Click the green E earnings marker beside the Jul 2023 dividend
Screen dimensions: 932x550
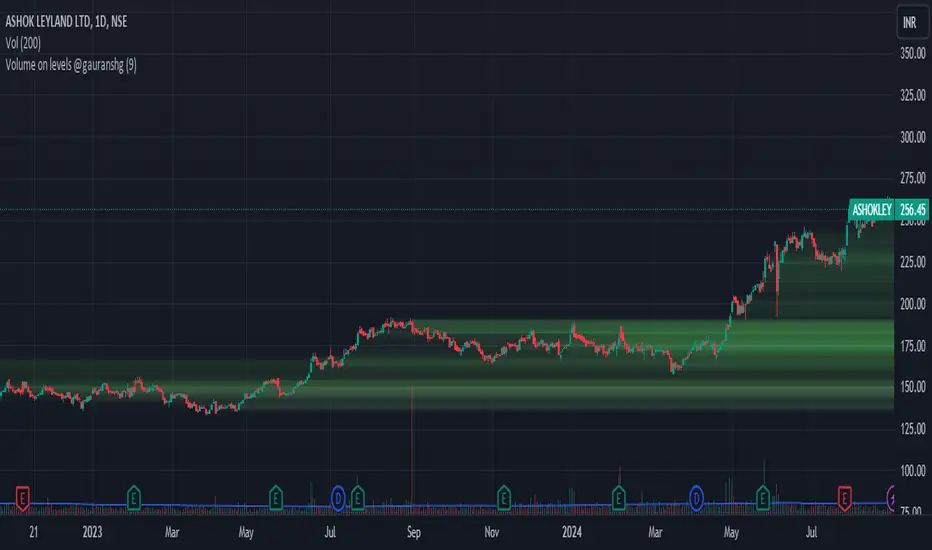pos(357,498)
